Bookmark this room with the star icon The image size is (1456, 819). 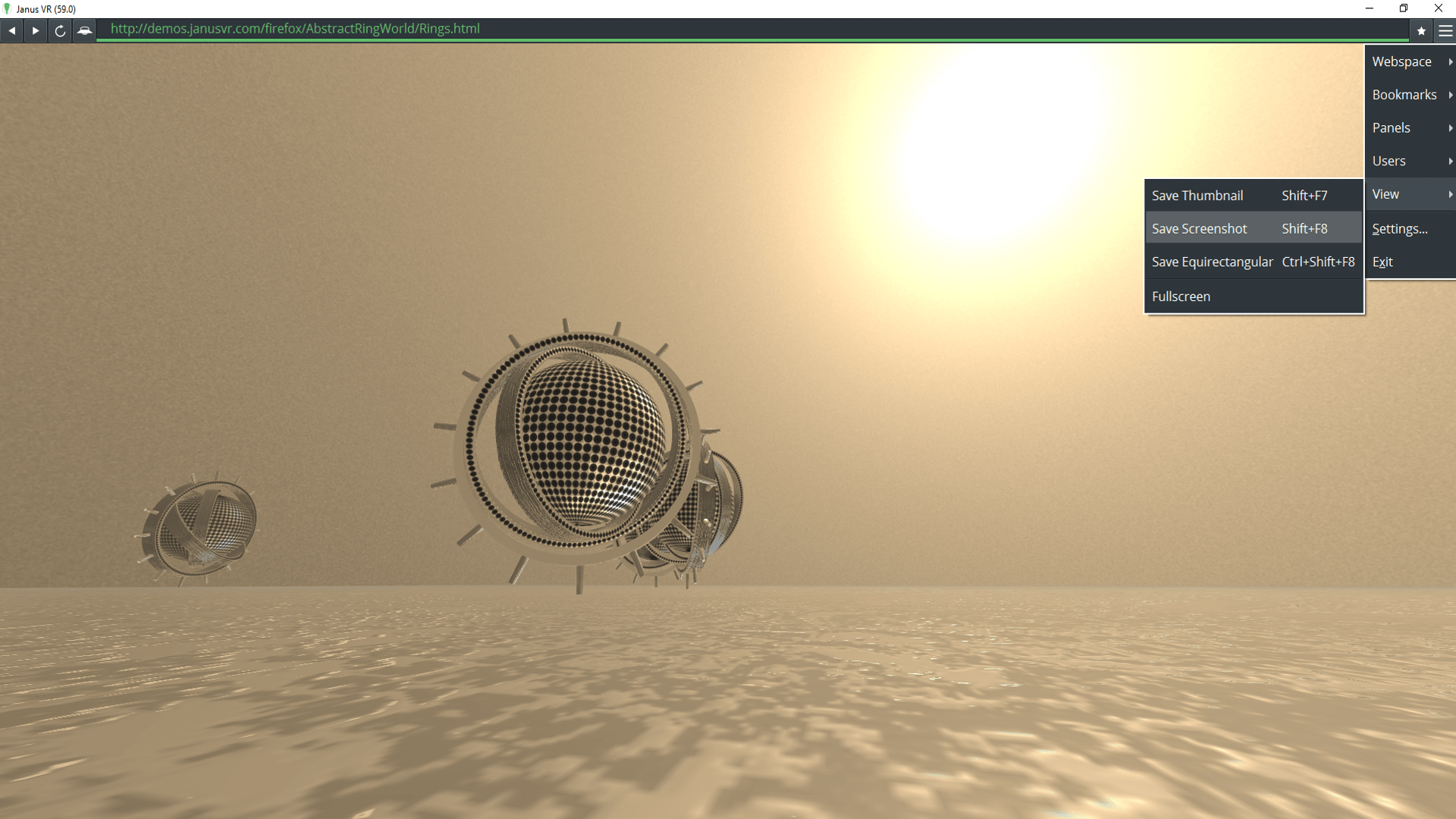1423,30
